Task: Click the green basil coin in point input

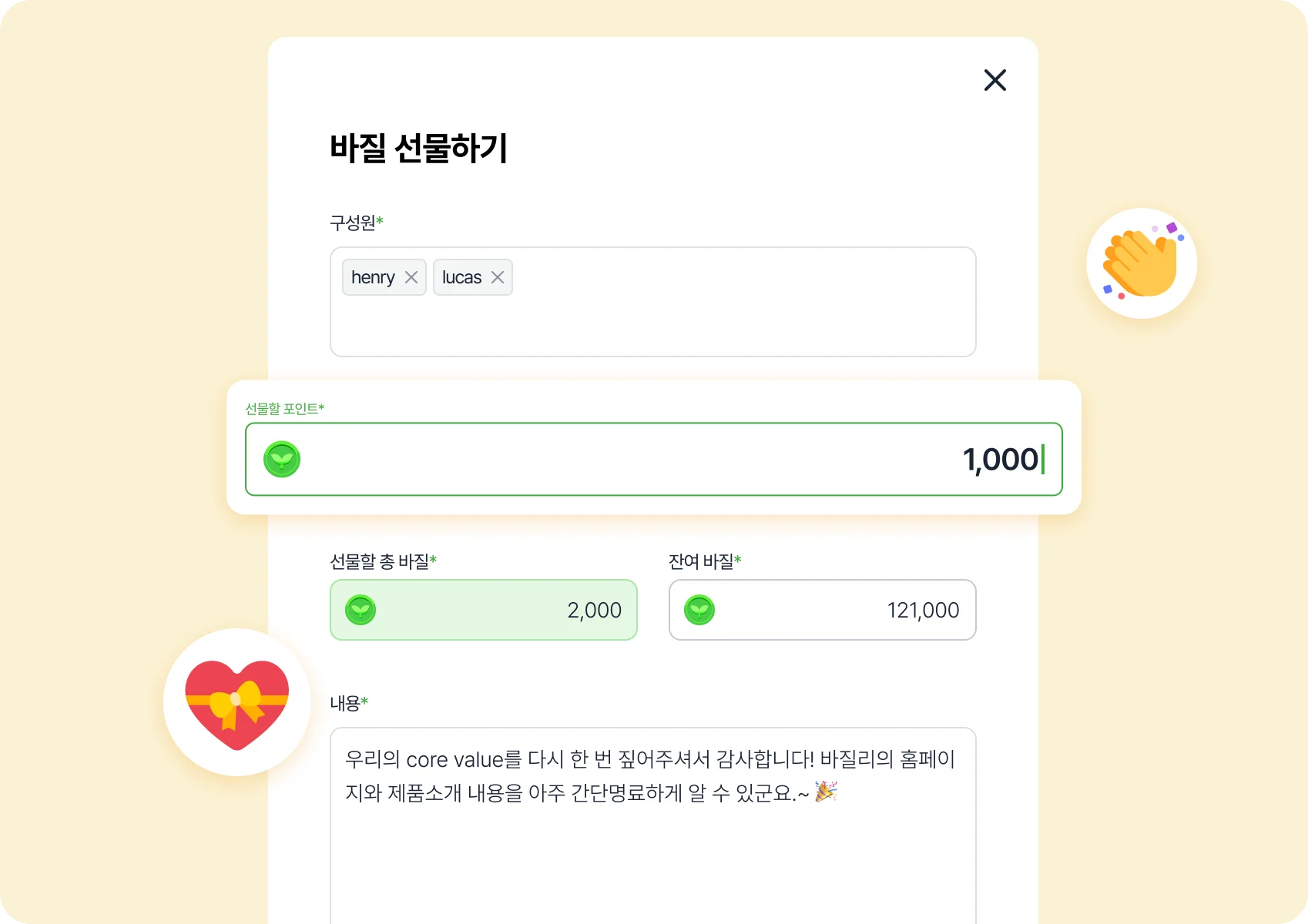Action: coord(282,459)
